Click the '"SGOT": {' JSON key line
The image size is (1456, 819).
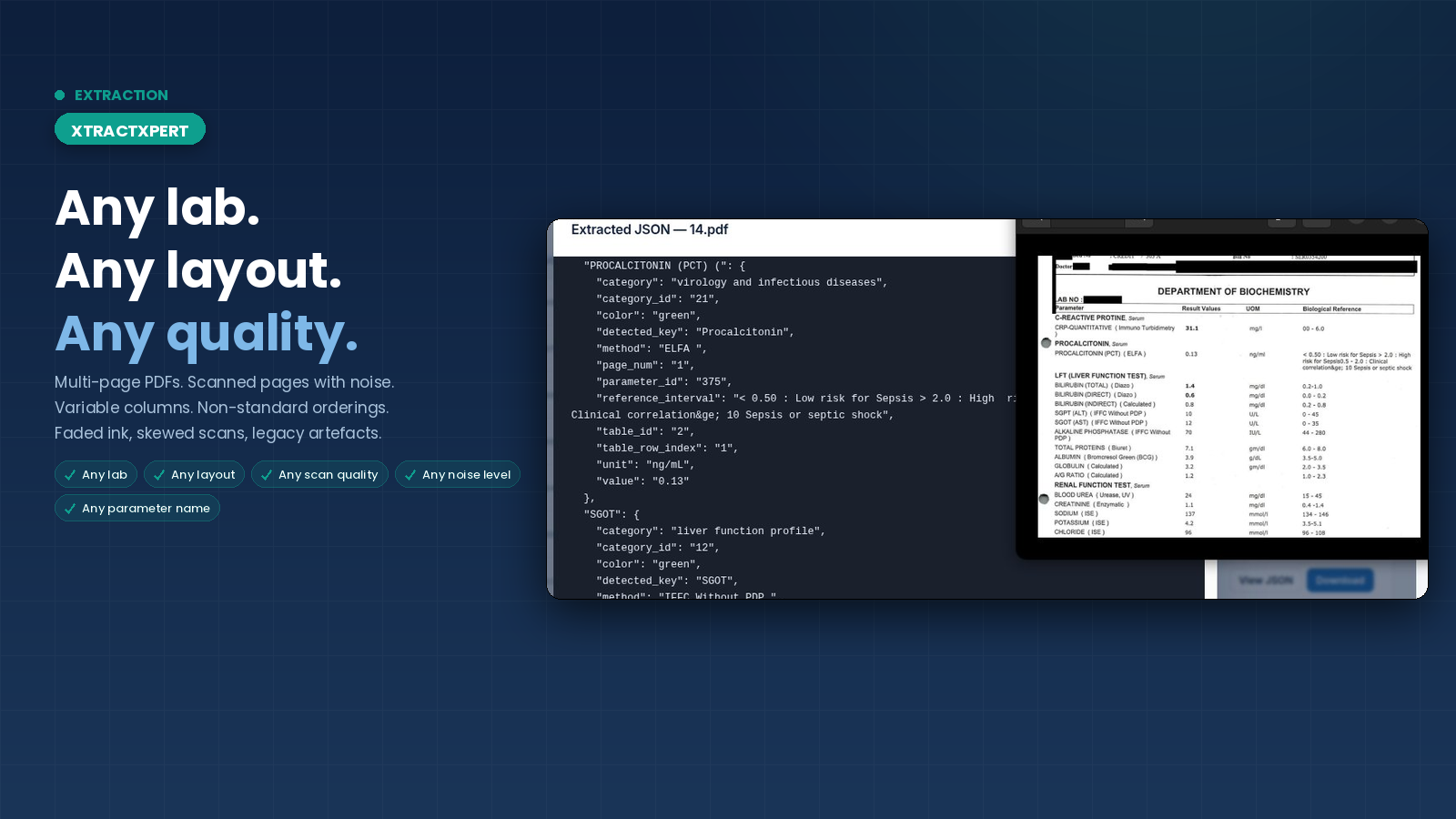pyautogui.click(x=612, y=514)
